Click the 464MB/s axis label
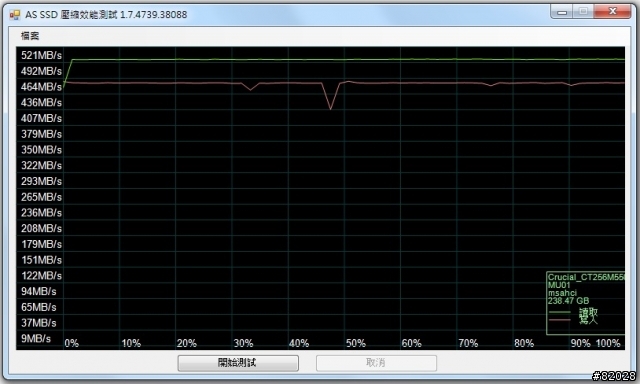Image resolution: width=640 pixels, height=384 pixels. pos(41,87)
